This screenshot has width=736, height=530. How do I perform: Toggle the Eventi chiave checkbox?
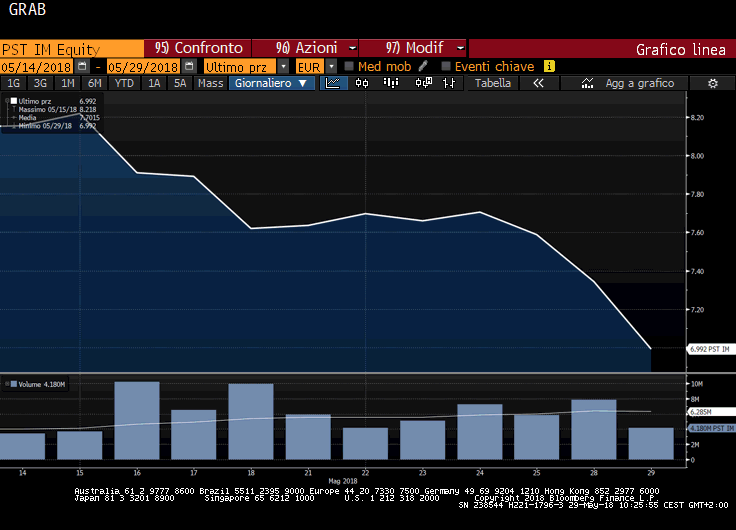pos(445,66)
